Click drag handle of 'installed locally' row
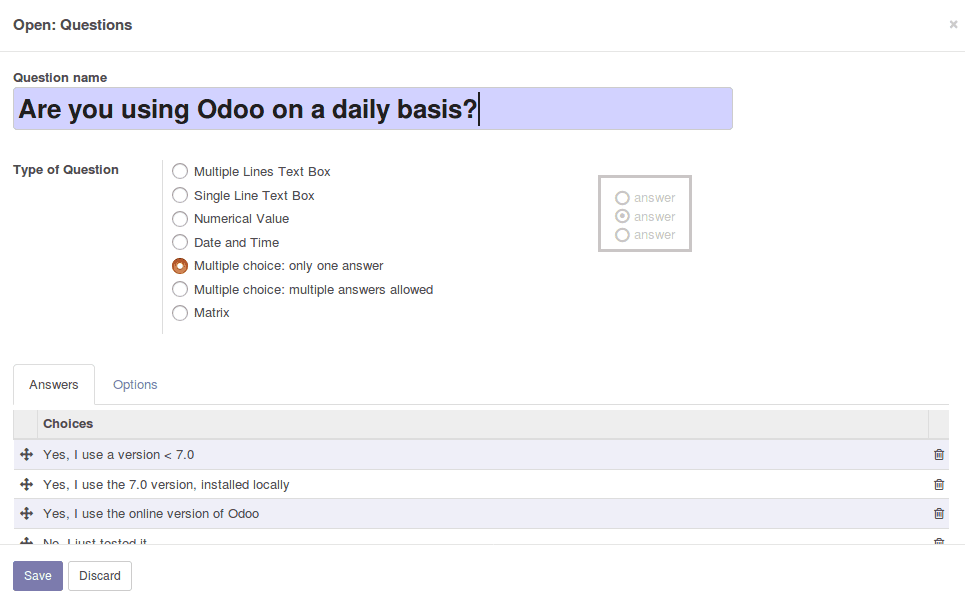Screen dimensions: 965x600 click(x=26, y=485)
